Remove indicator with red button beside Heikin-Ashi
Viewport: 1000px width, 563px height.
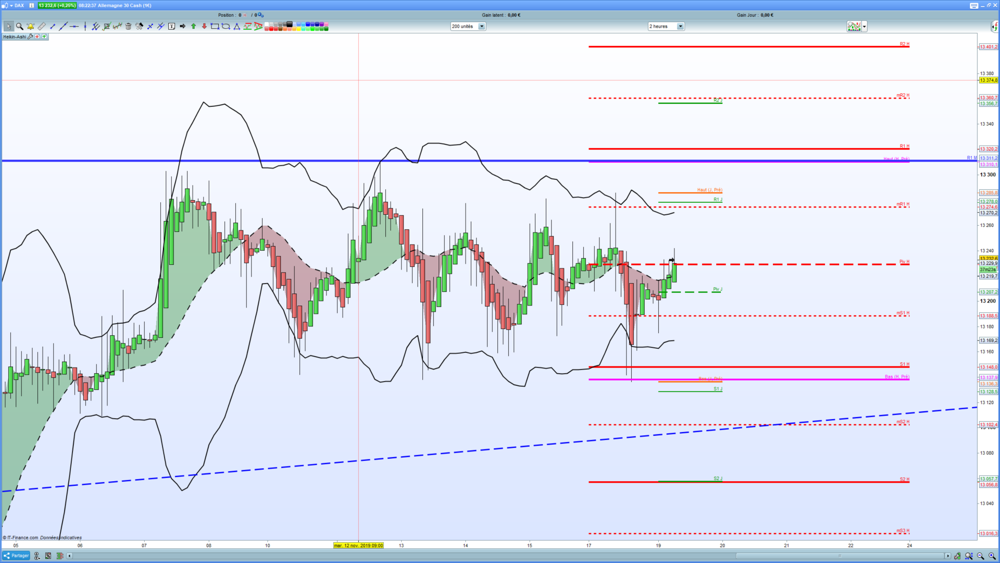coord(37,37)
